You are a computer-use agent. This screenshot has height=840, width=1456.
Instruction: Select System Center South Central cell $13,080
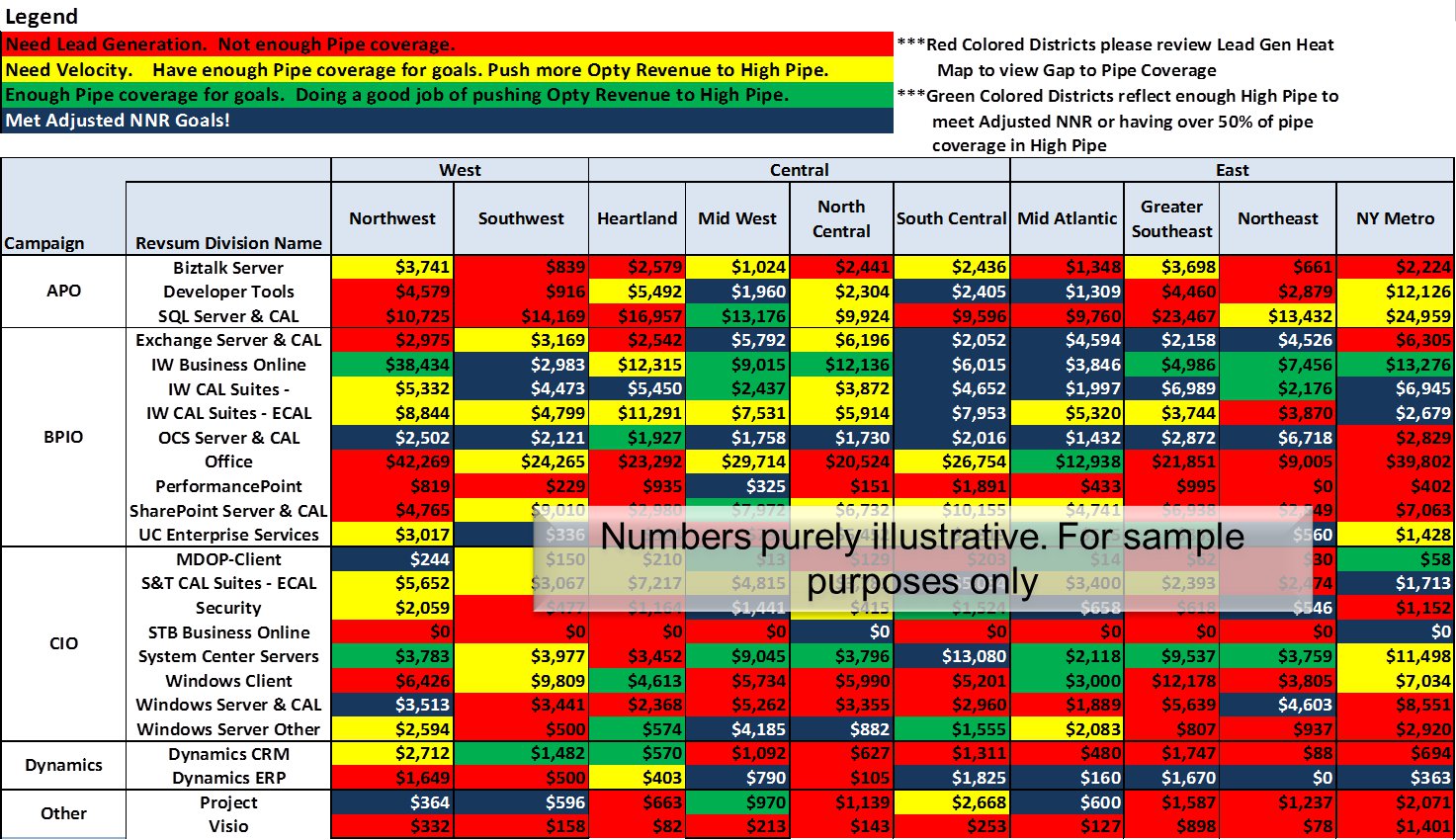point(952,656)
